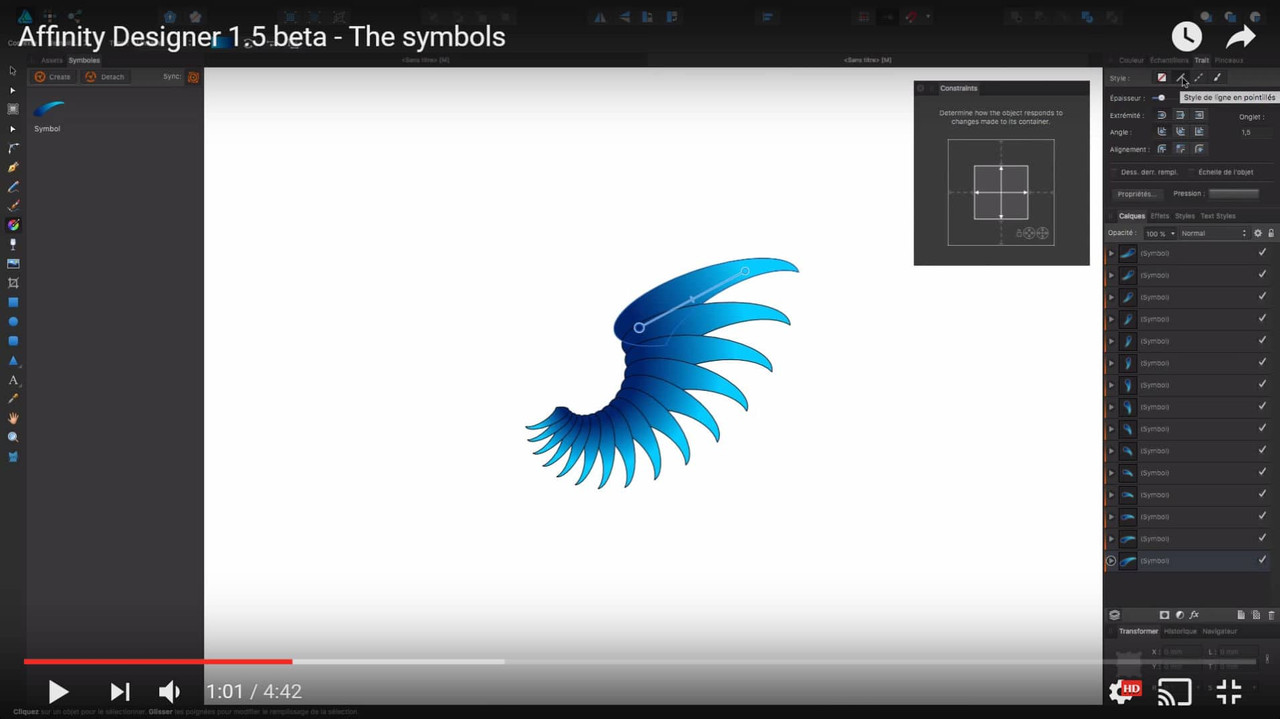
Task: Select the Transparency glass tool
Action: (13, 244)
